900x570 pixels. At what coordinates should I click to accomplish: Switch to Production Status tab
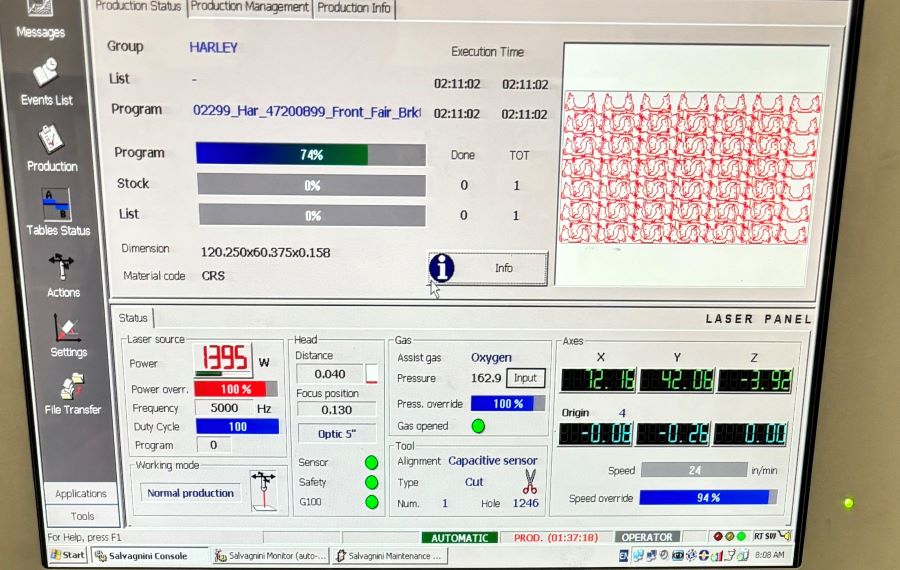(x=138, y=7)
